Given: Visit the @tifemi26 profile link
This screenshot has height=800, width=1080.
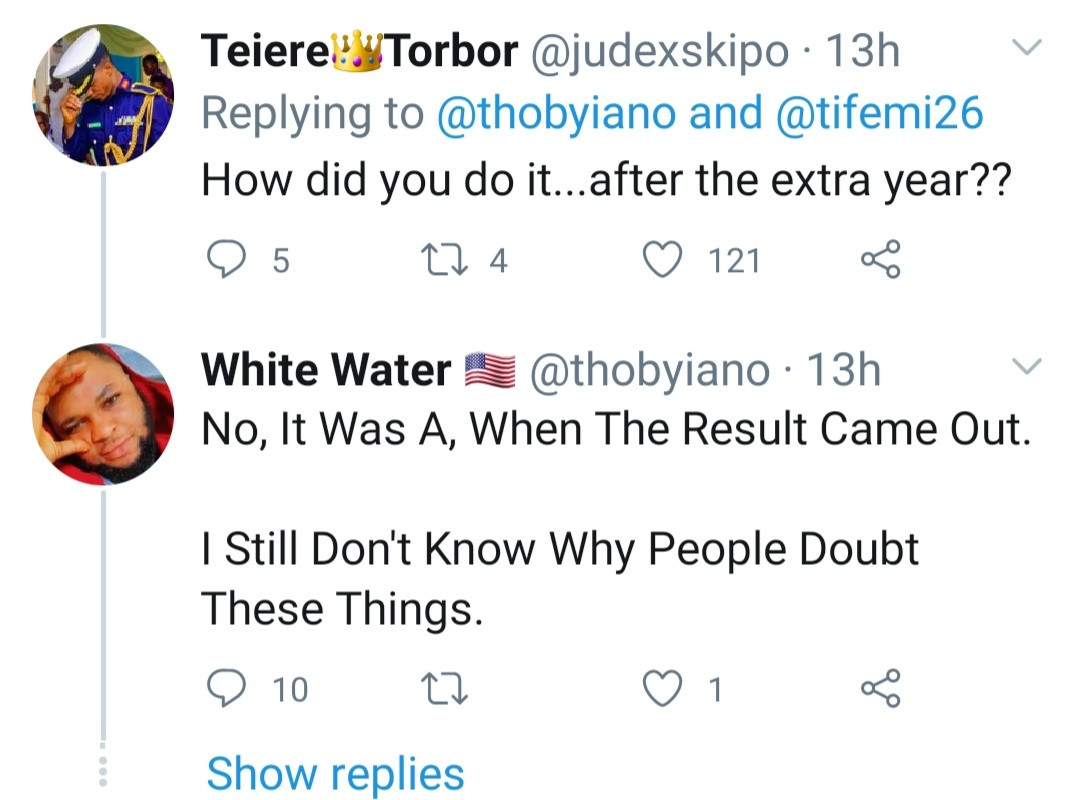Looking at the screenshot, I should click(879, 115).
